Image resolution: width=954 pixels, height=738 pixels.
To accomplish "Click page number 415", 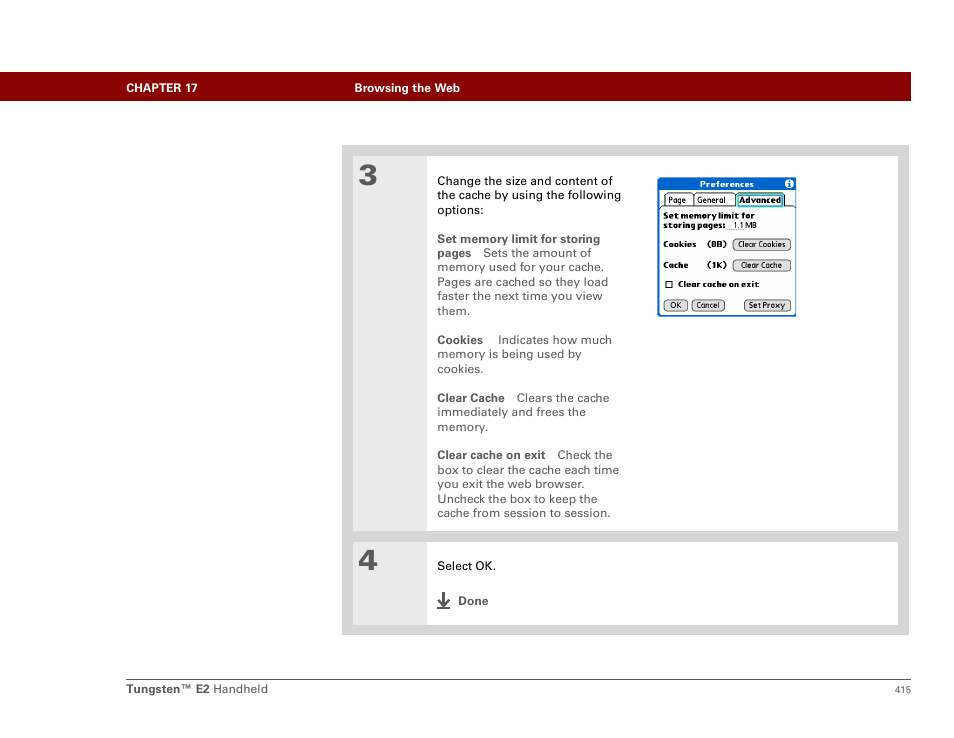I will click(x=903, y=689).
